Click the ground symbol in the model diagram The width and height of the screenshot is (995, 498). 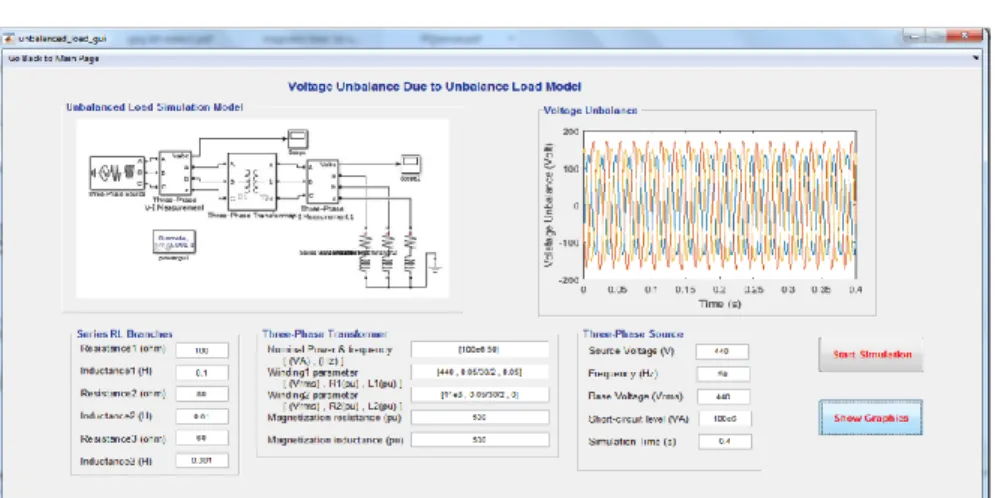[435, 263]
